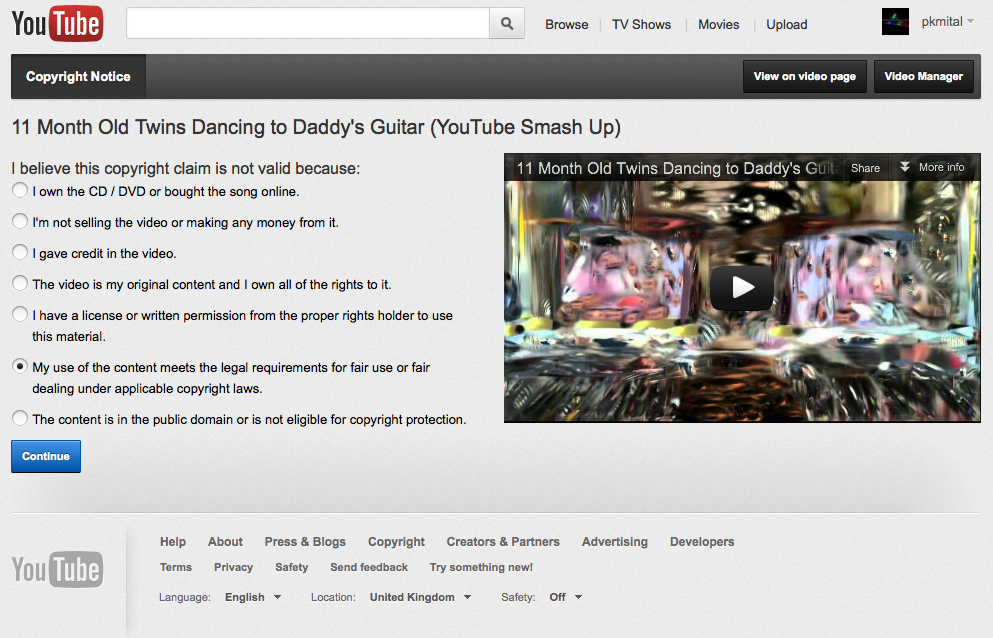Screen dimensions: 993x638
Task: Open the Video Manager button
Action: tap(923, 76)
